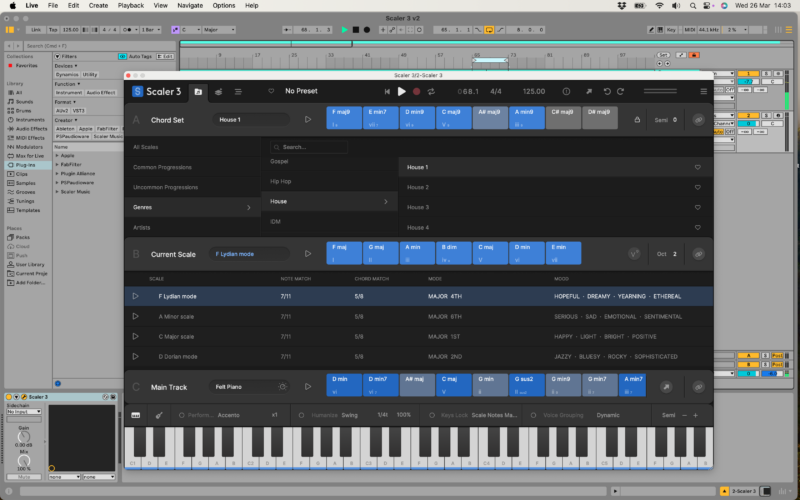Open the metronome icon beside the tempo
Image resolution: width=800 pixels, height=500 pixels.
pos(566,91)
